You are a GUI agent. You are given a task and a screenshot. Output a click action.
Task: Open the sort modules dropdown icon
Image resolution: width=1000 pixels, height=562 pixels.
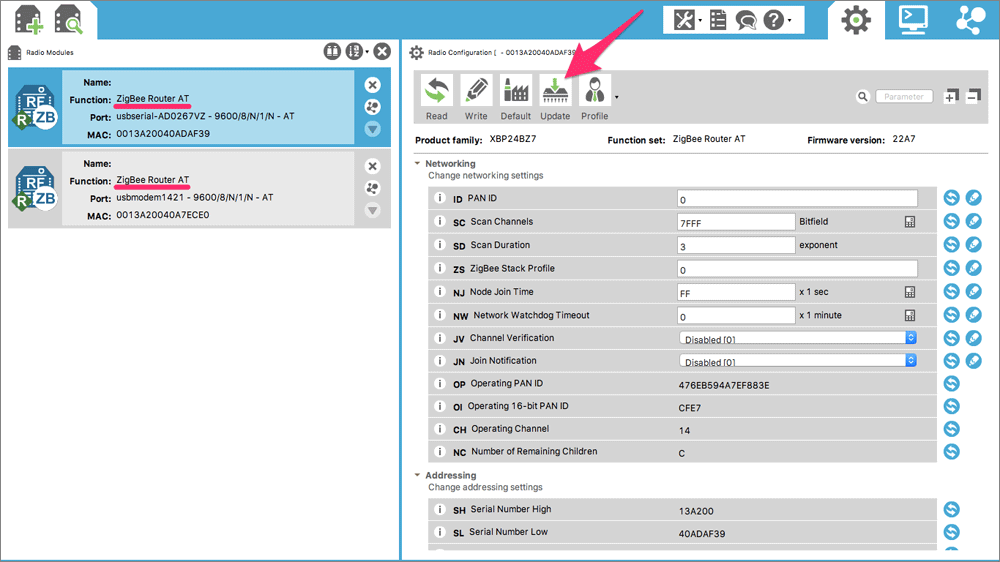[356, 52]
